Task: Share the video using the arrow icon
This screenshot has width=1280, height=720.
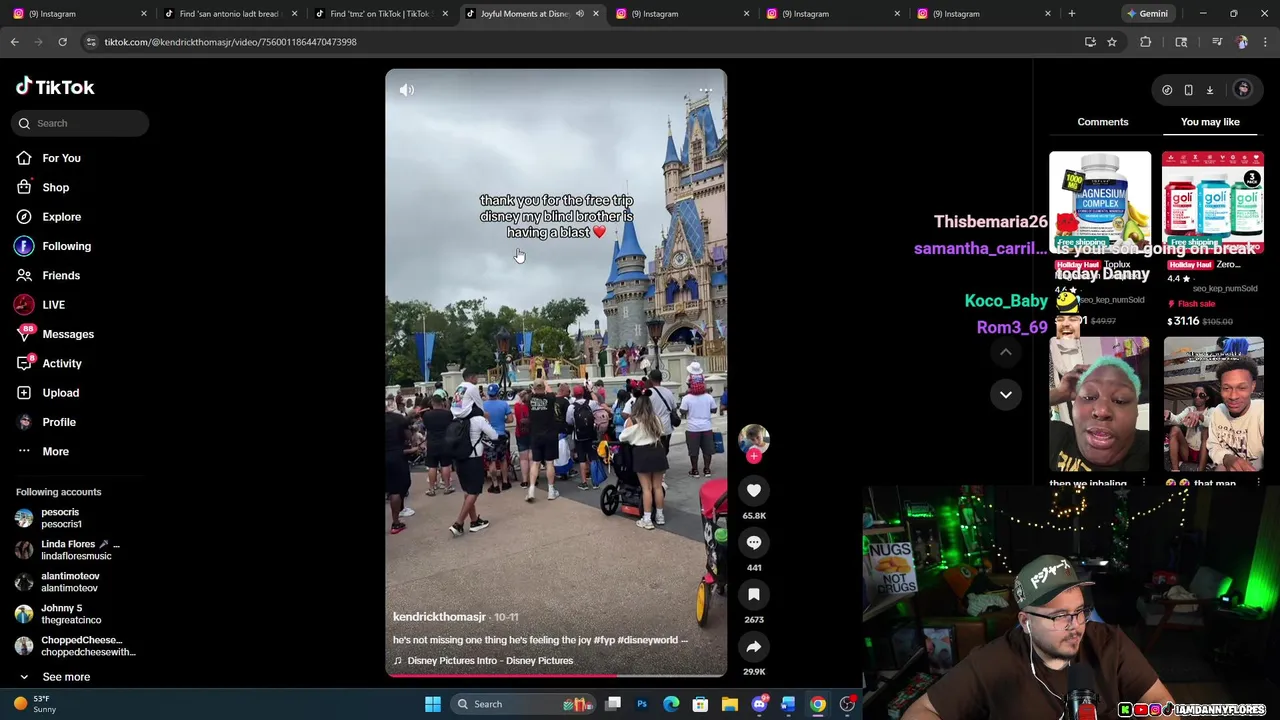Action: point(754,646)
